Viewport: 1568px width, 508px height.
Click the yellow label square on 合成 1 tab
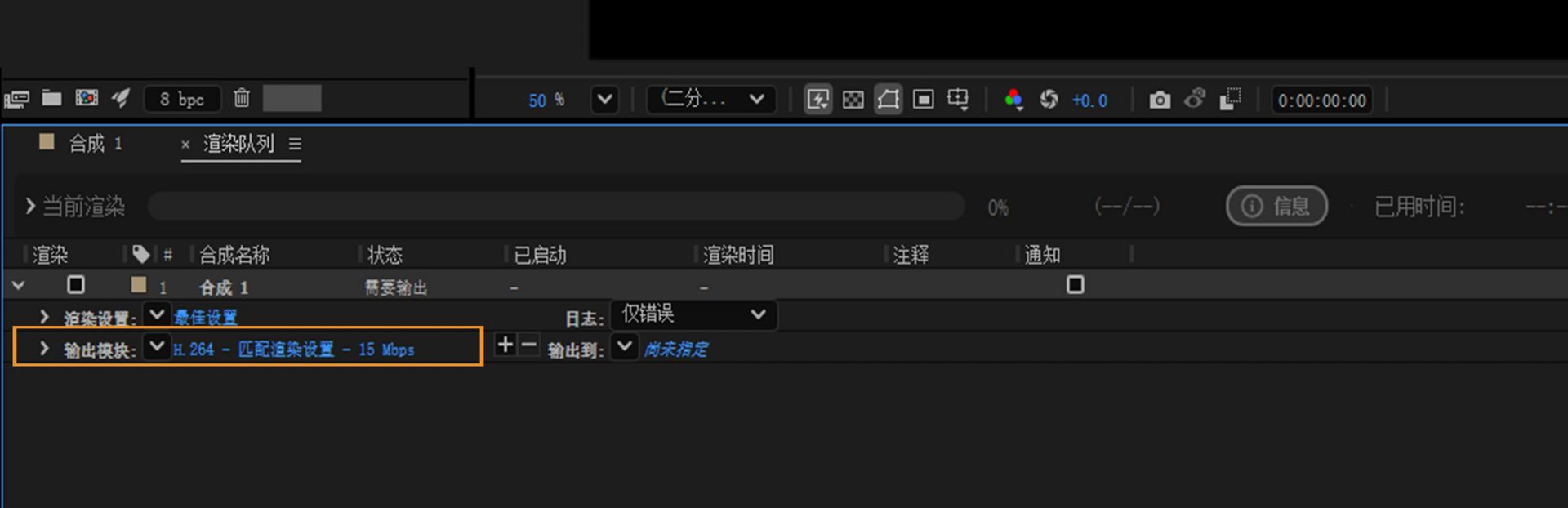(x=47, y=142)
